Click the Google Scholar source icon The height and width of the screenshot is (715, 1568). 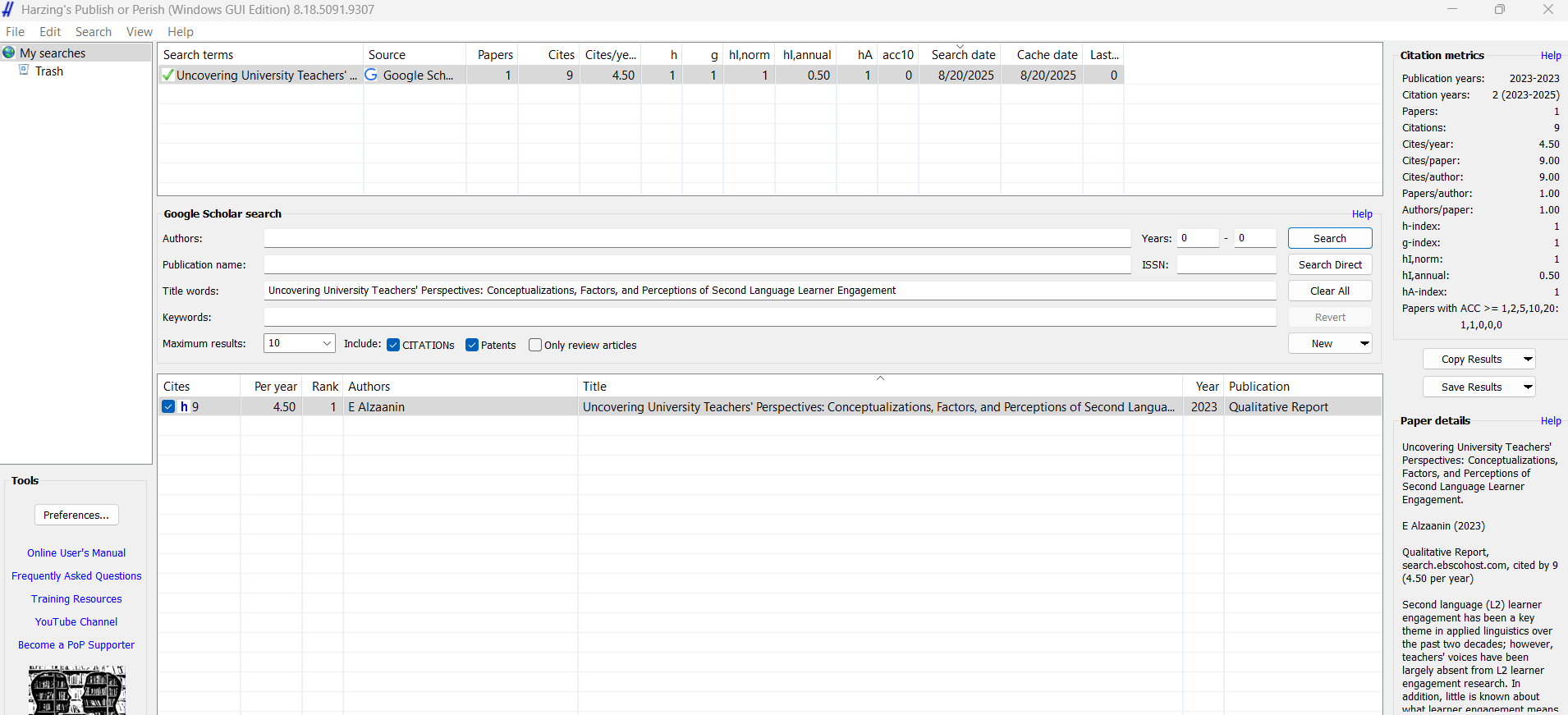pyautogui.click(x=371, y=75)
